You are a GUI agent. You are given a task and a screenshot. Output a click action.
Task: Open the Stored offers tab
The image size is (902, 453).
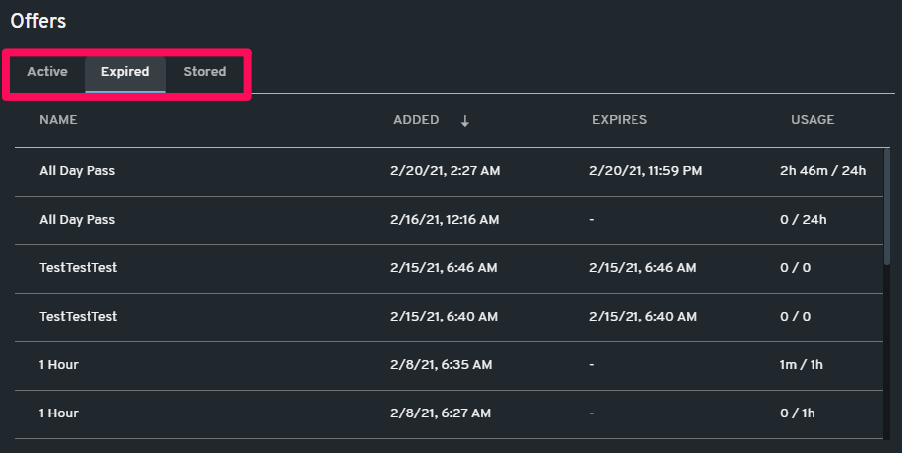(204, 72)
